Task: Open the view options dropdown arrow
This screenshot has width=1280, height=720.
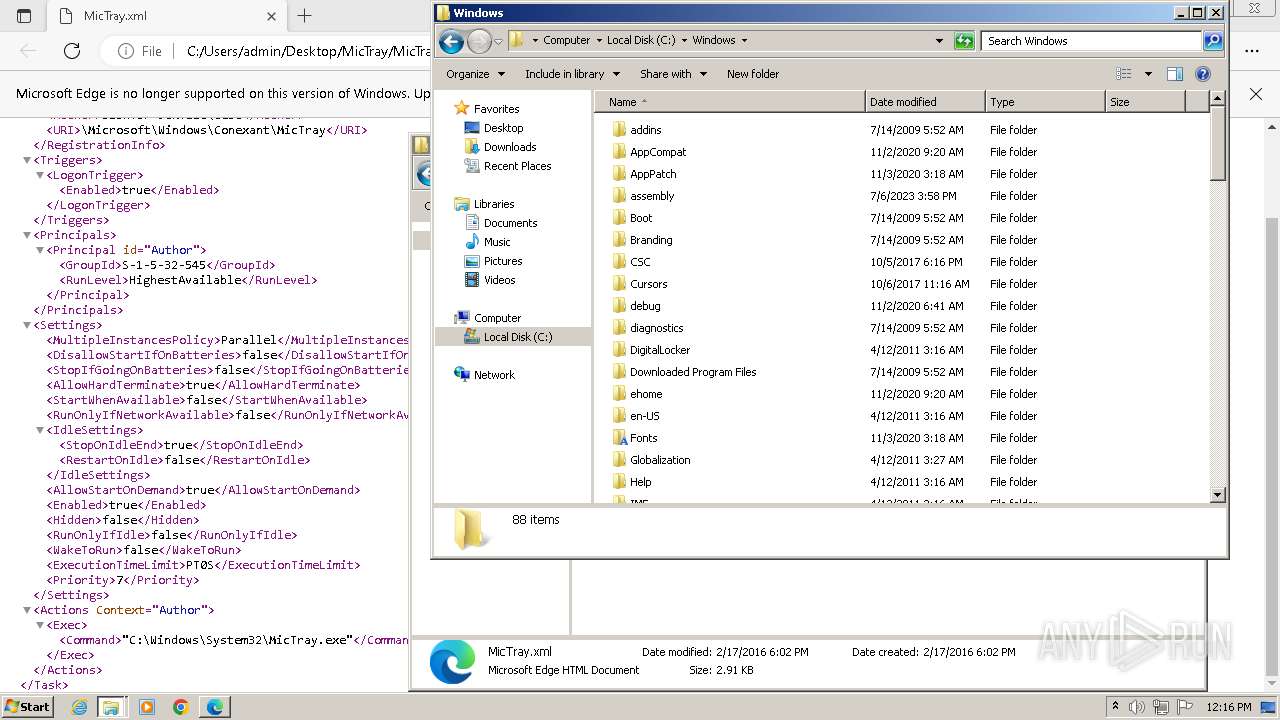Action: 1148,74
